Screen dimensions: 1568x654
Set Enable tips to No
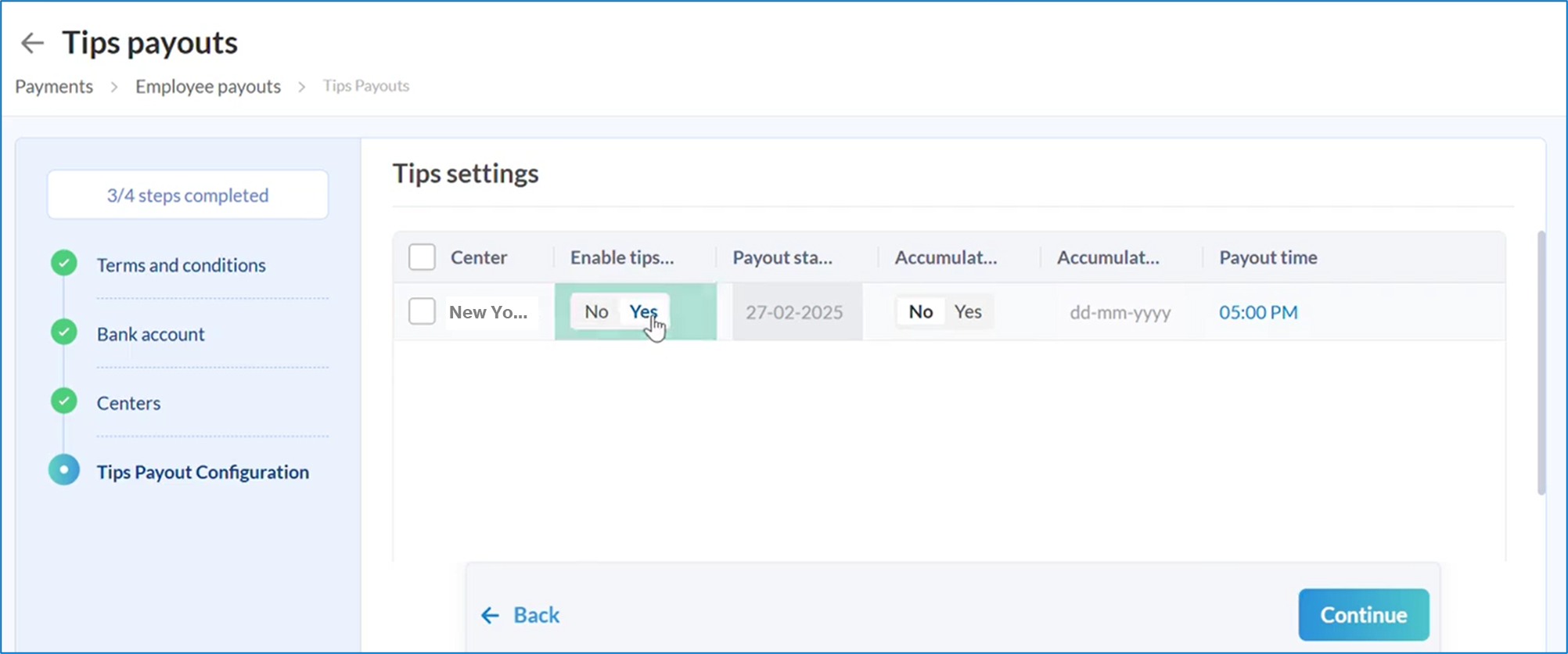(596, 311)
